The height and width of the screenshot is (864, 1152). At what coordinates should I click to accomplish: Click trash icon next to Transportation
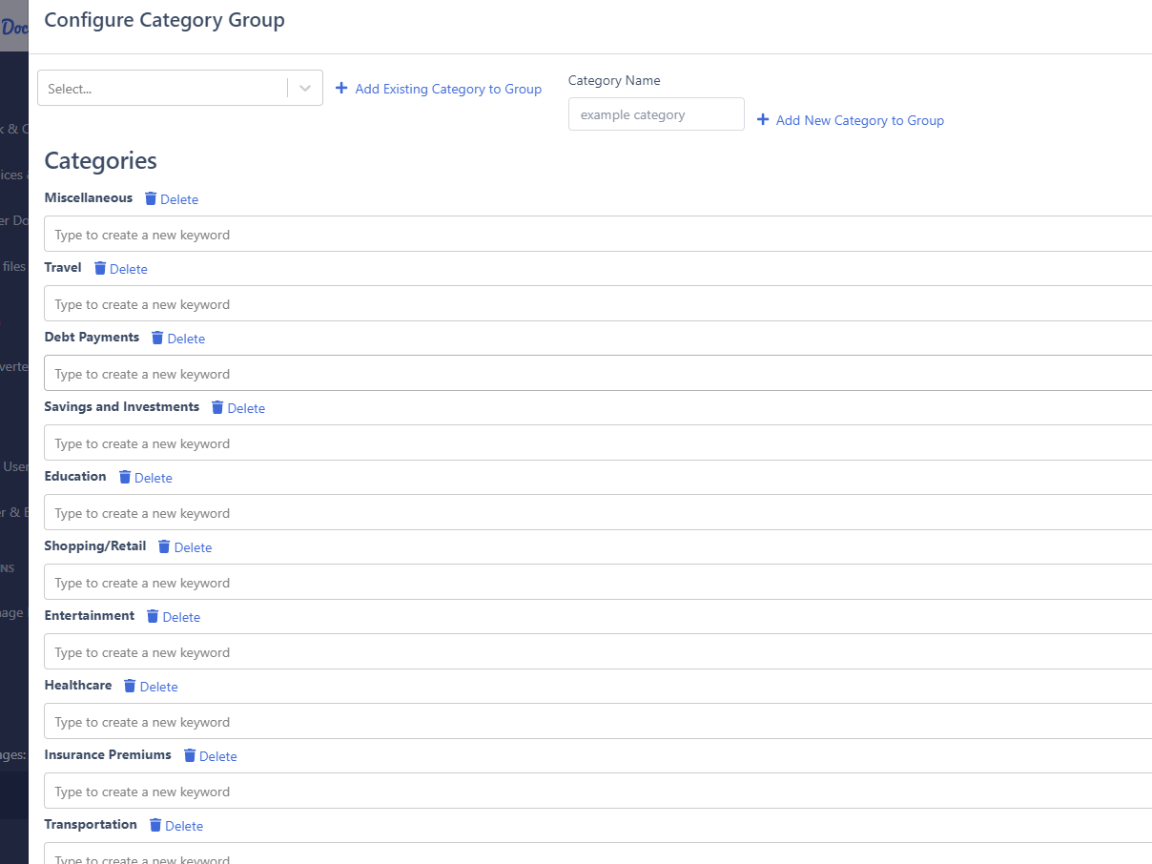(x=155, y=825)
